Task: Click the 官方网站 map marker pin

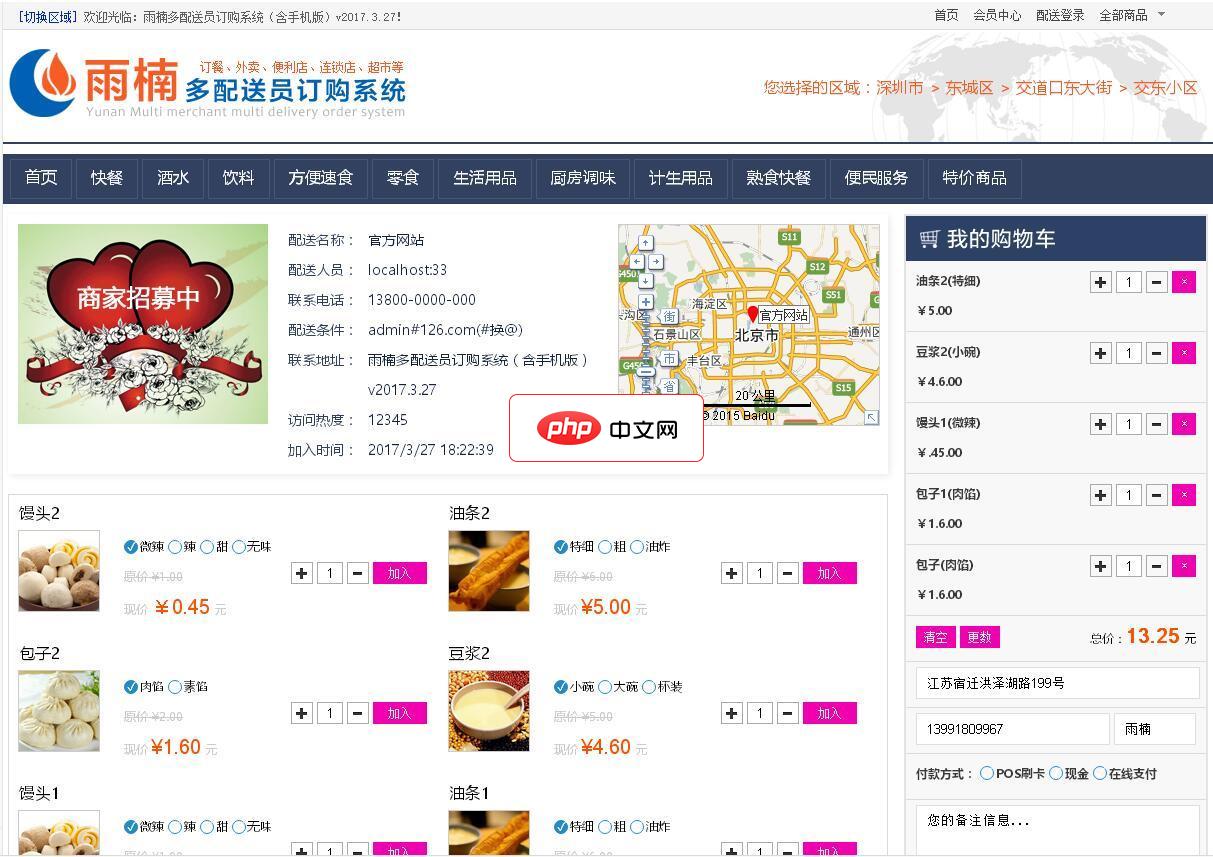Action: (x=752, y=313)
